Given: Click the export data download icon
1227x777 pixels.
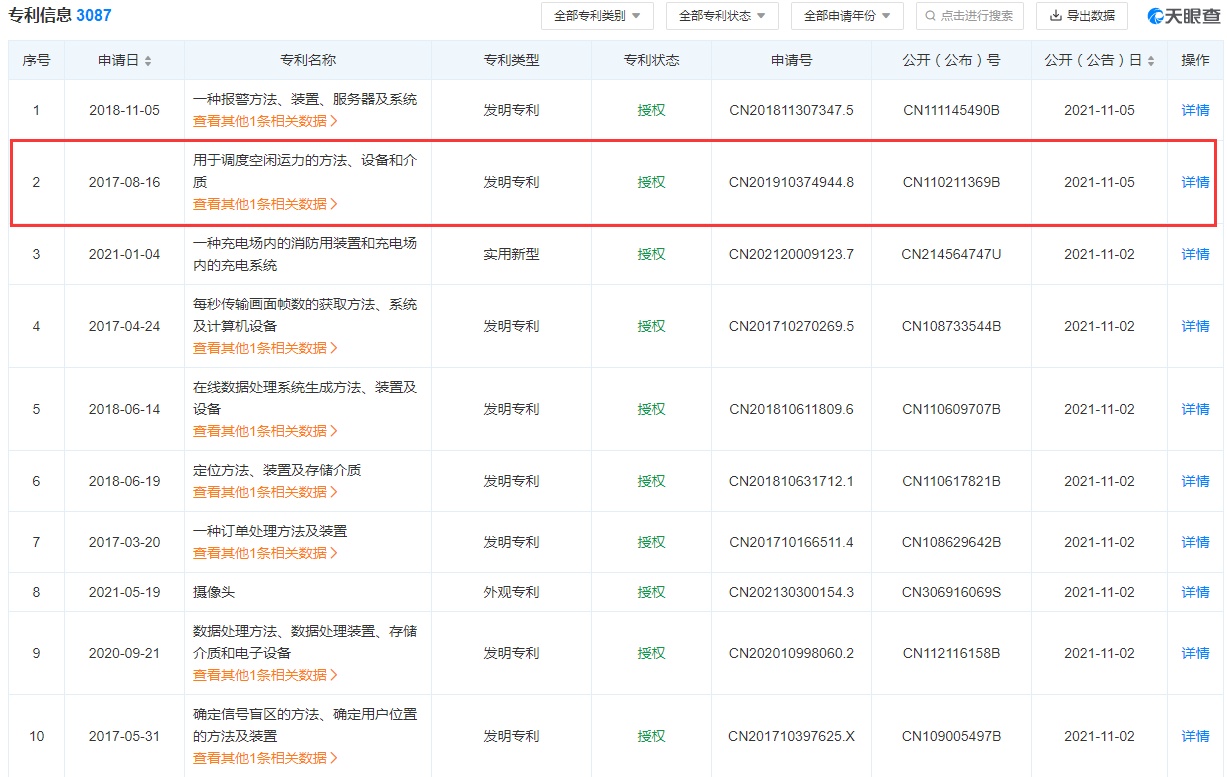Looking at the screenshot, I should click(1055, 16).
